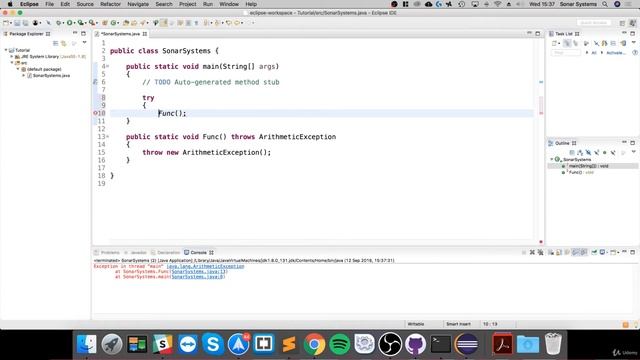Click the Search flashlight toolbar icon

coord(143,23)
